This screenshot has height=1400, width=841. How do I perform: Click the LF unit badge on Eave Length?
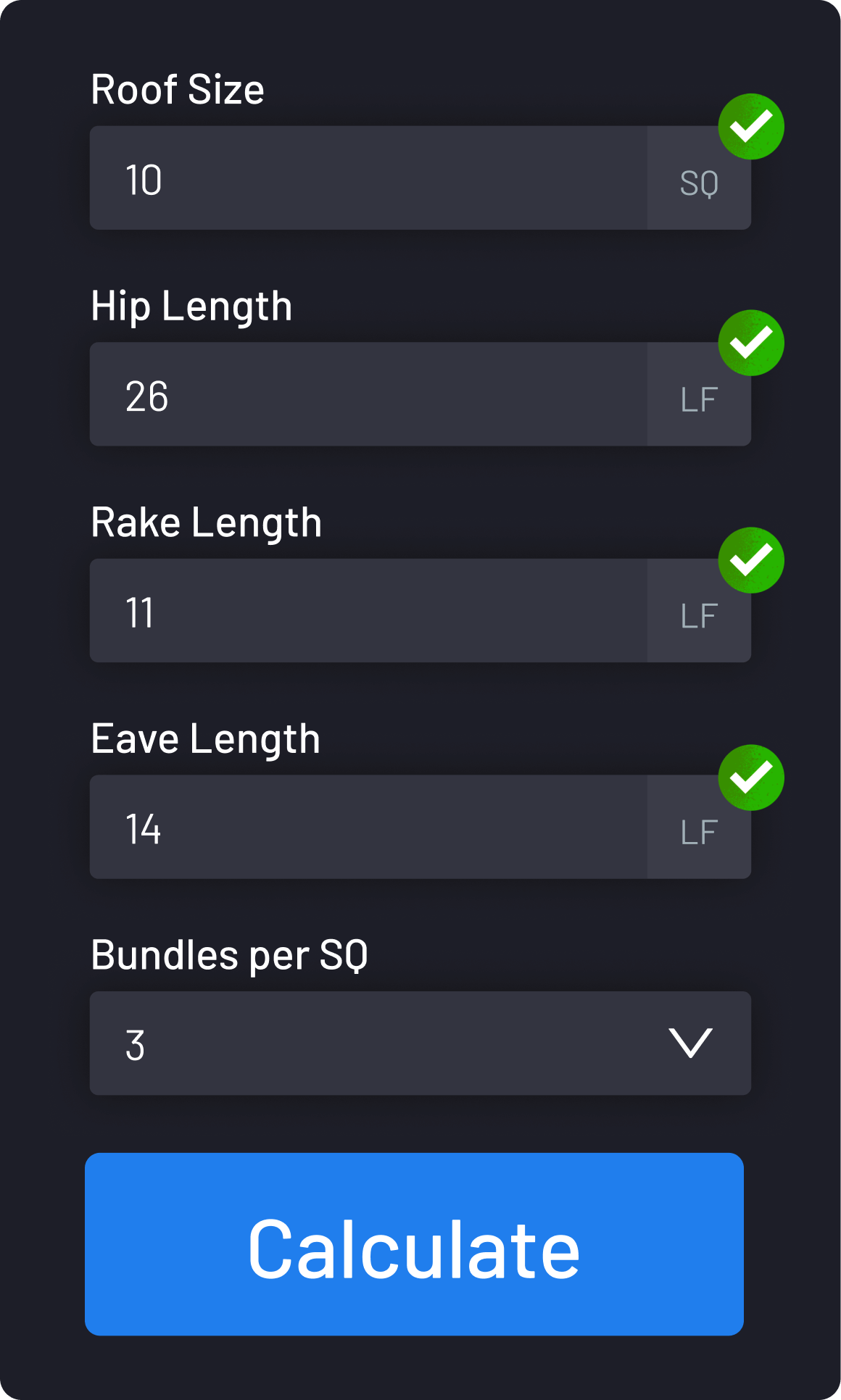(699, 833)
